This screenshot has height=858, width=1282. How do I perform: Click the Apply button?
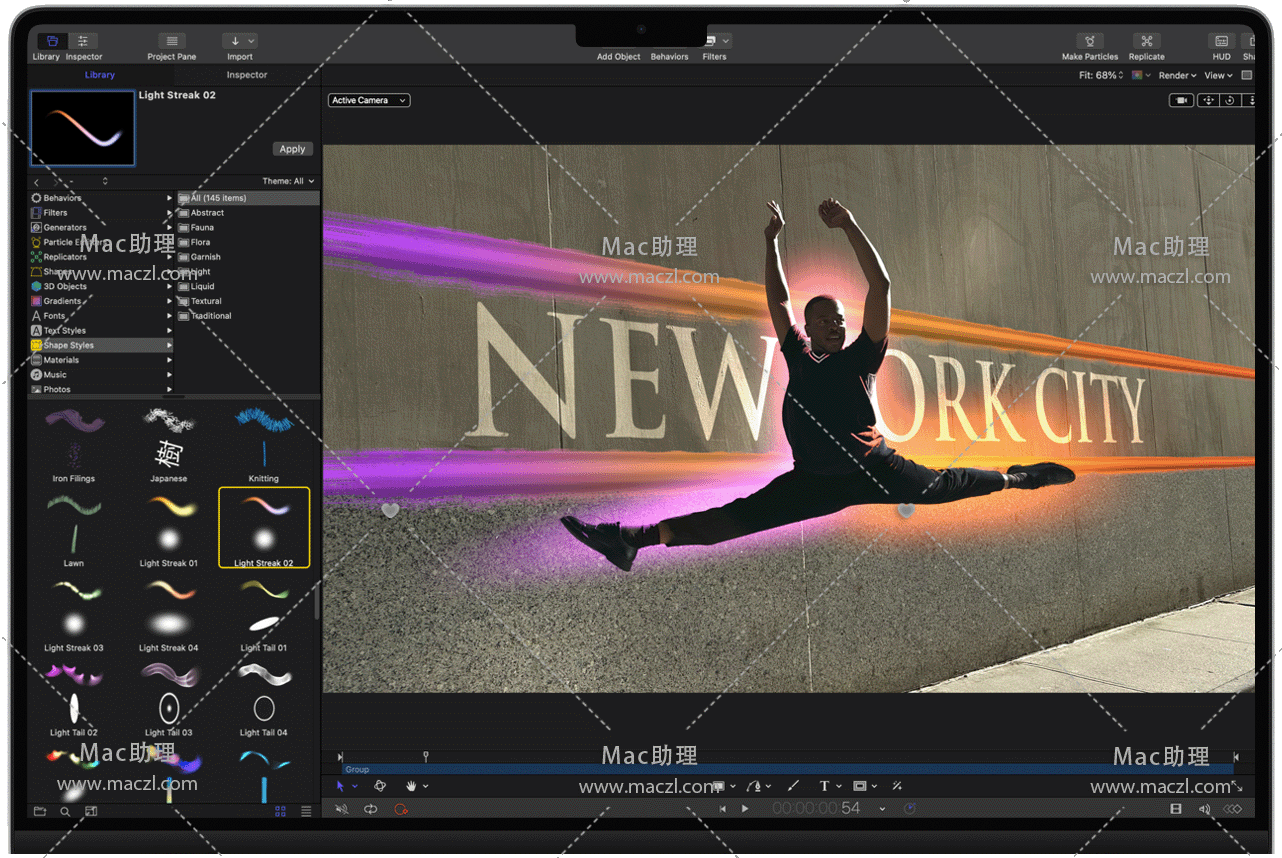pyautogui.click(x=292, y=149)
